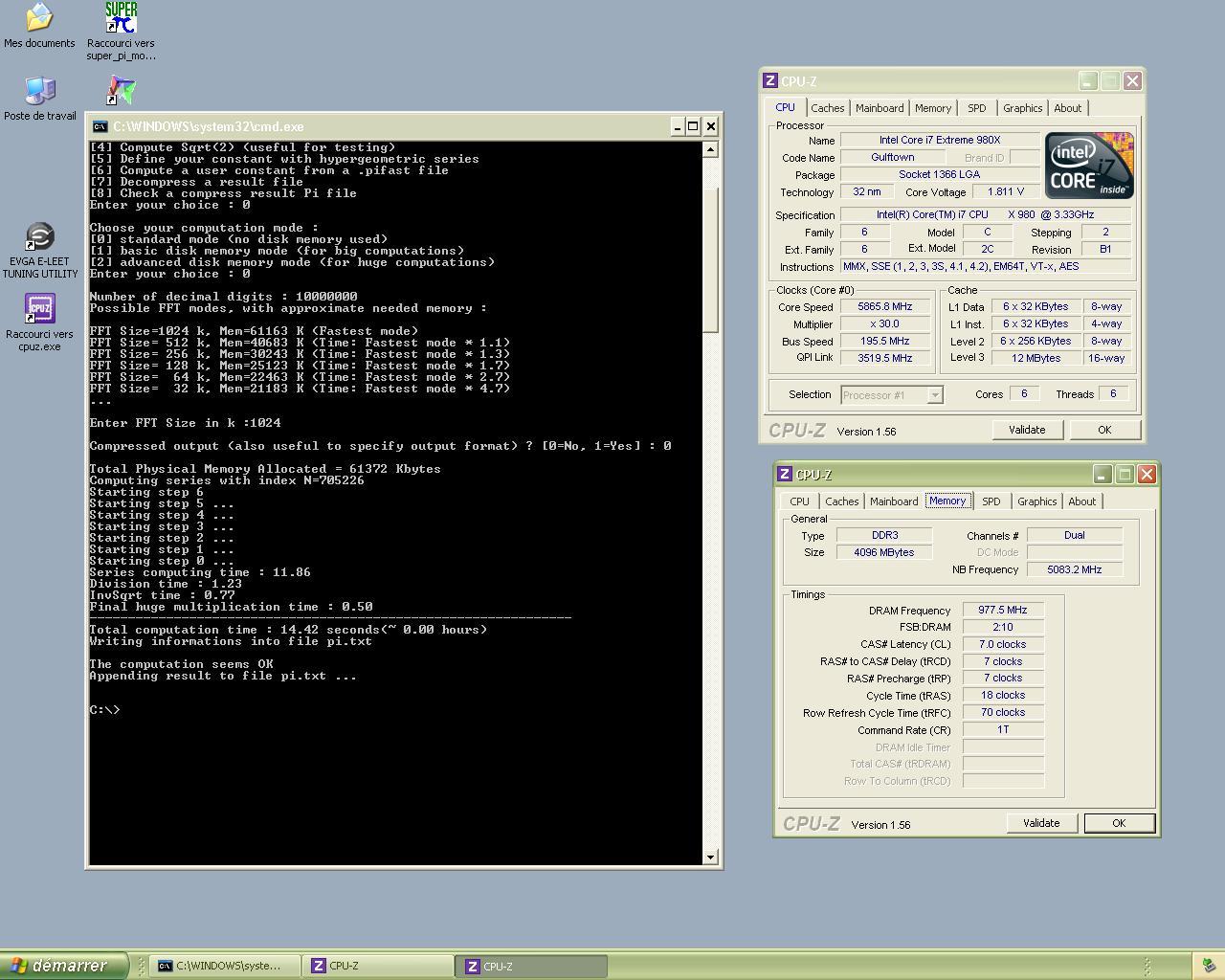Click the CAS# Latency value 7.0 clocks
1225x980 pixels.
point(1003,644)
